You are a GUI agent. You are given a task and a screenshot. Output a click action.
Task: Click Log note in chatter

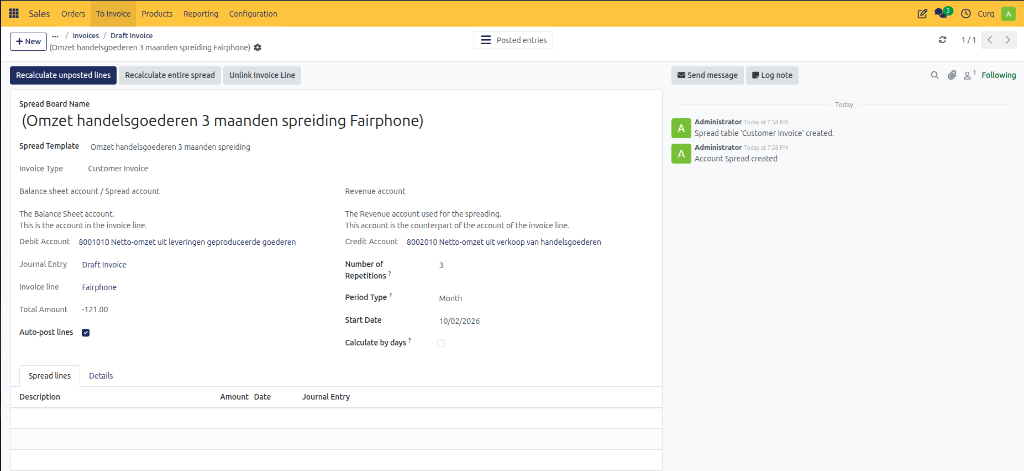coord(772,75)
